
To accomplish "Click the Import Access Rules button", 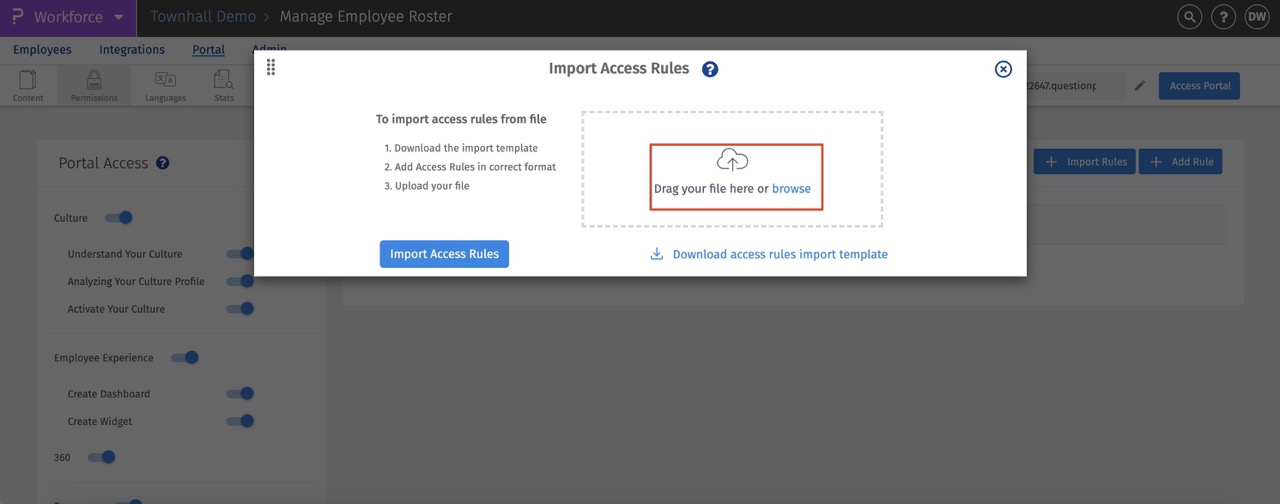I will [x=444, y=254].
